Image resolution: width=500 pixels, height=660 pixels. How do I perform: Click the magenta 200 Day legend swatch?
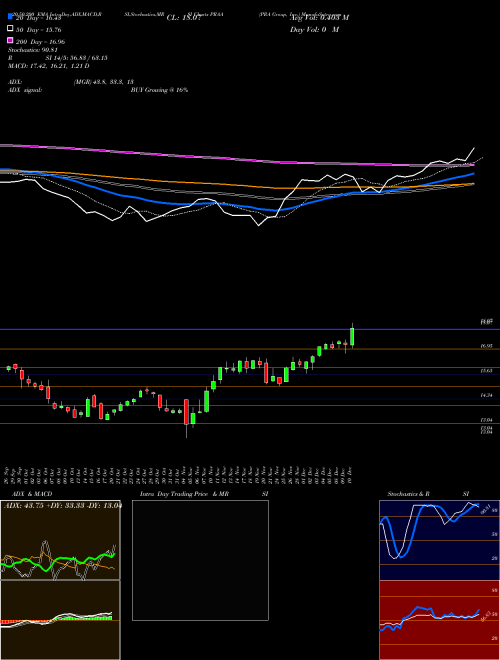[10, 40]
